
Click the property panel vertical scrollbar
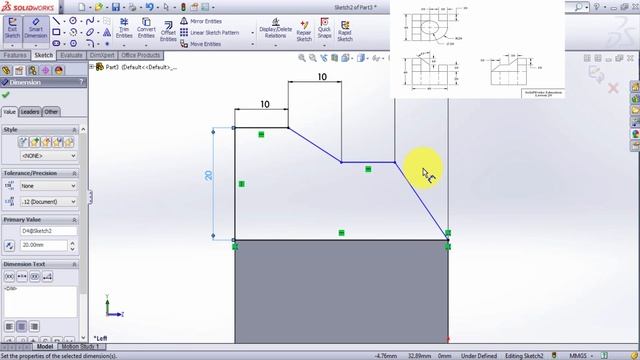(83, 212)
